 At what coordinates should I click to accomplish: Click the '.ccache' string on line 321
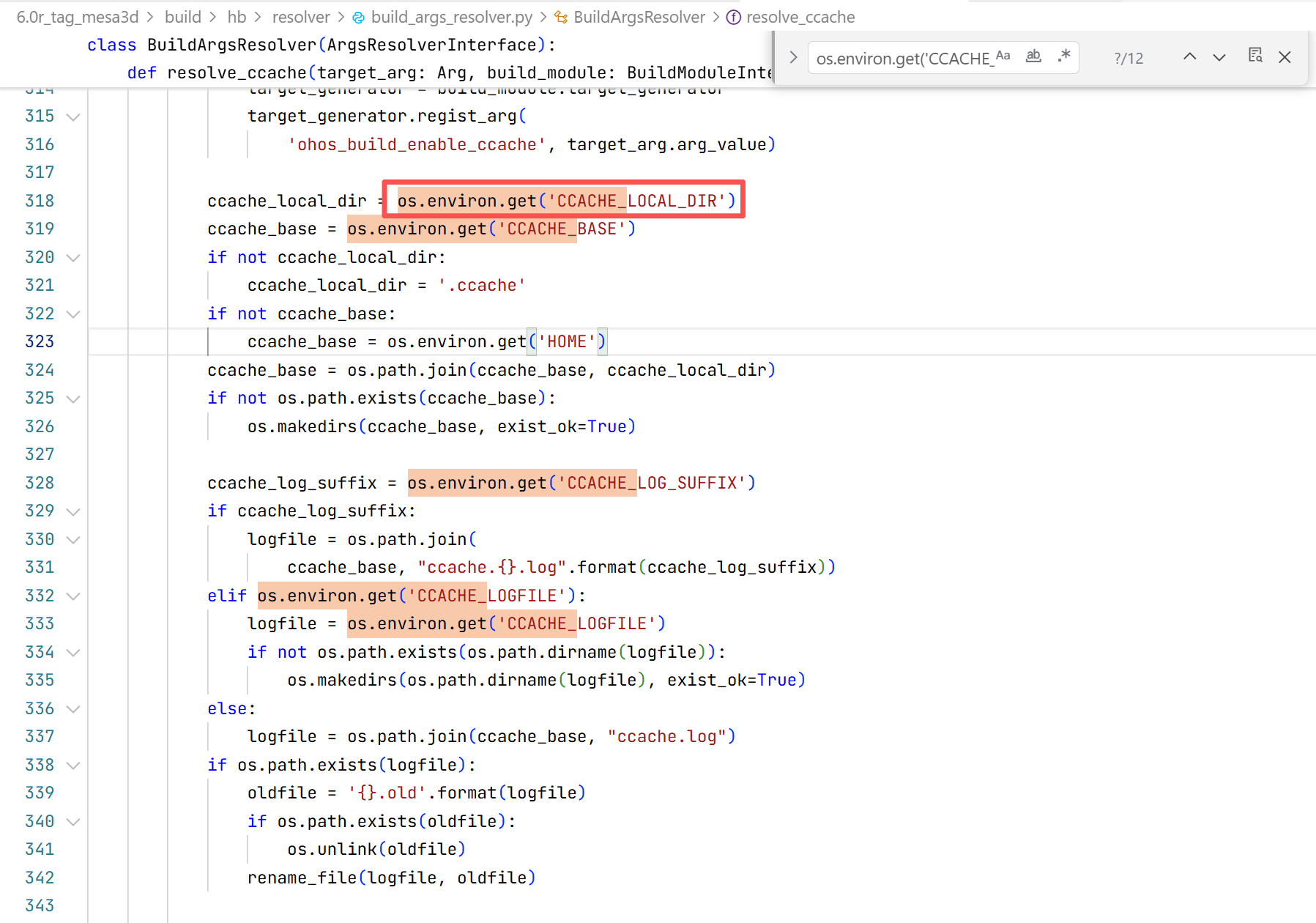pos(482,285)
